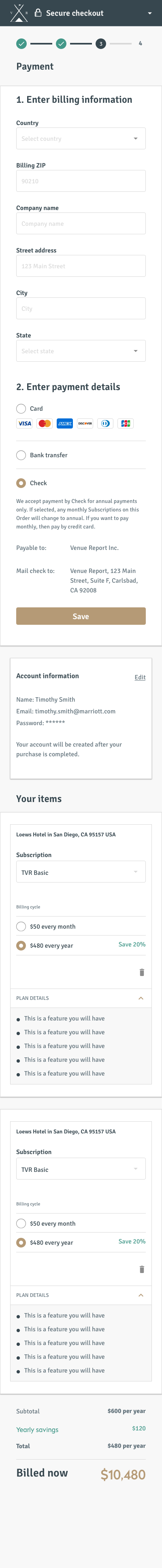162x1568 pixels.
Task: Click the VR logo in header
Action: [x=19, y=13]
